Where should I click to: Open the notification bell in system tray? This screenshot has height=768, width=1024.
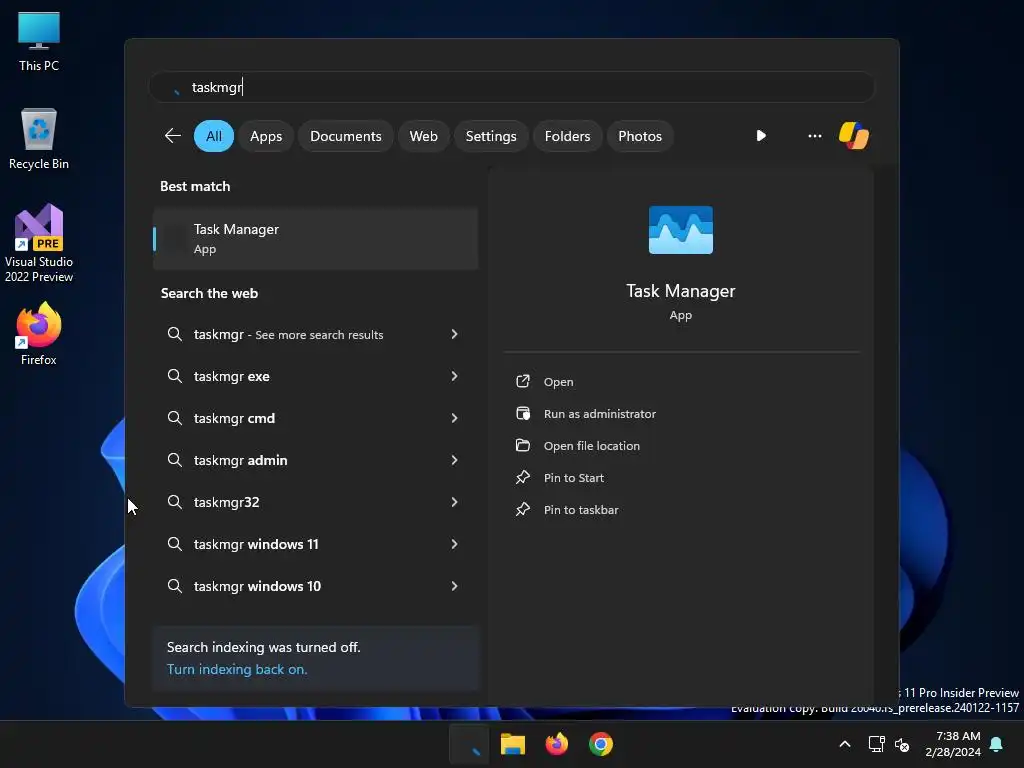tap(996, 744)
